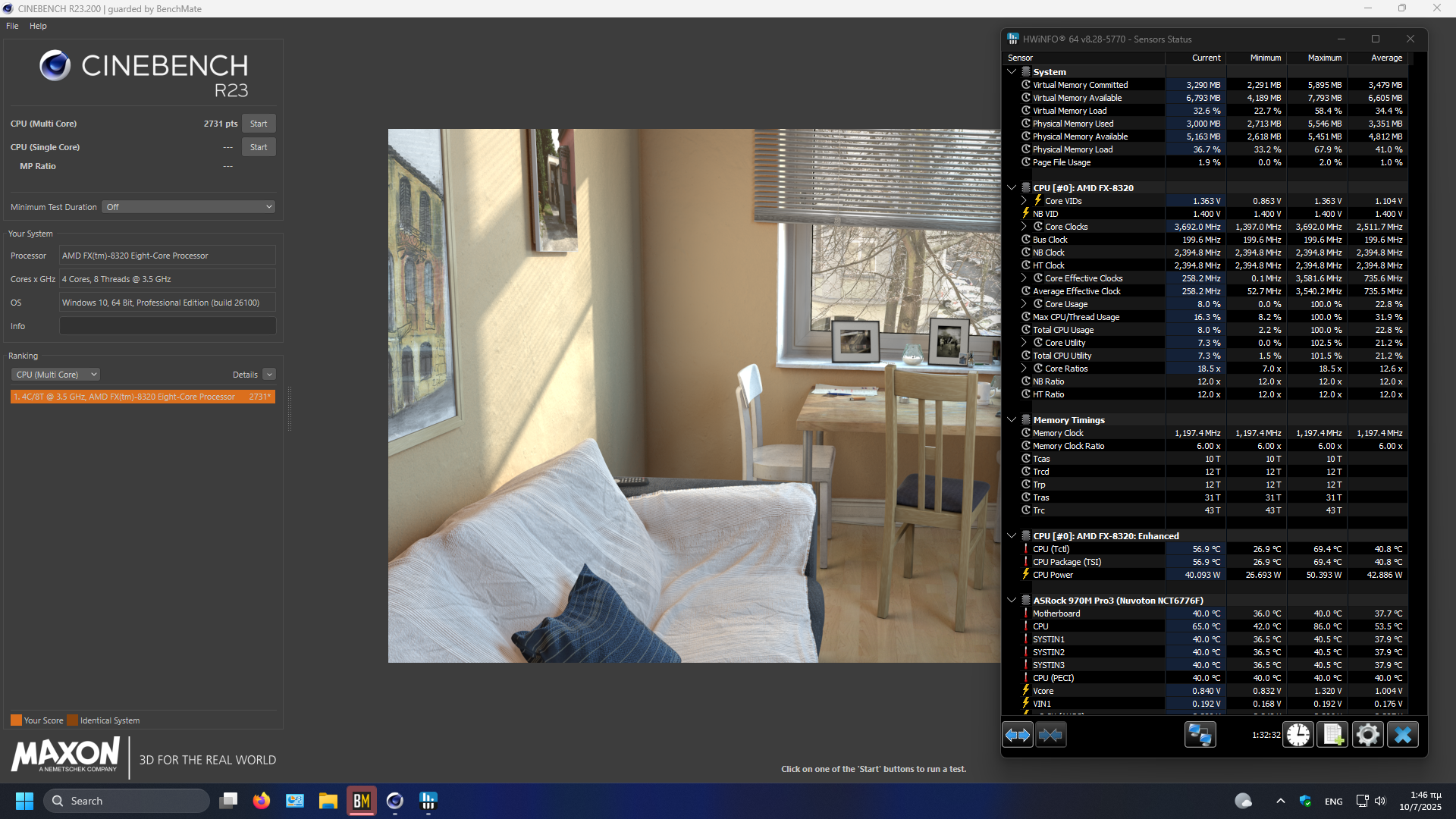Open the Minimum Test Duration dropdown
The height and width of the screenshot is (819, 1456).
[188, 207]
